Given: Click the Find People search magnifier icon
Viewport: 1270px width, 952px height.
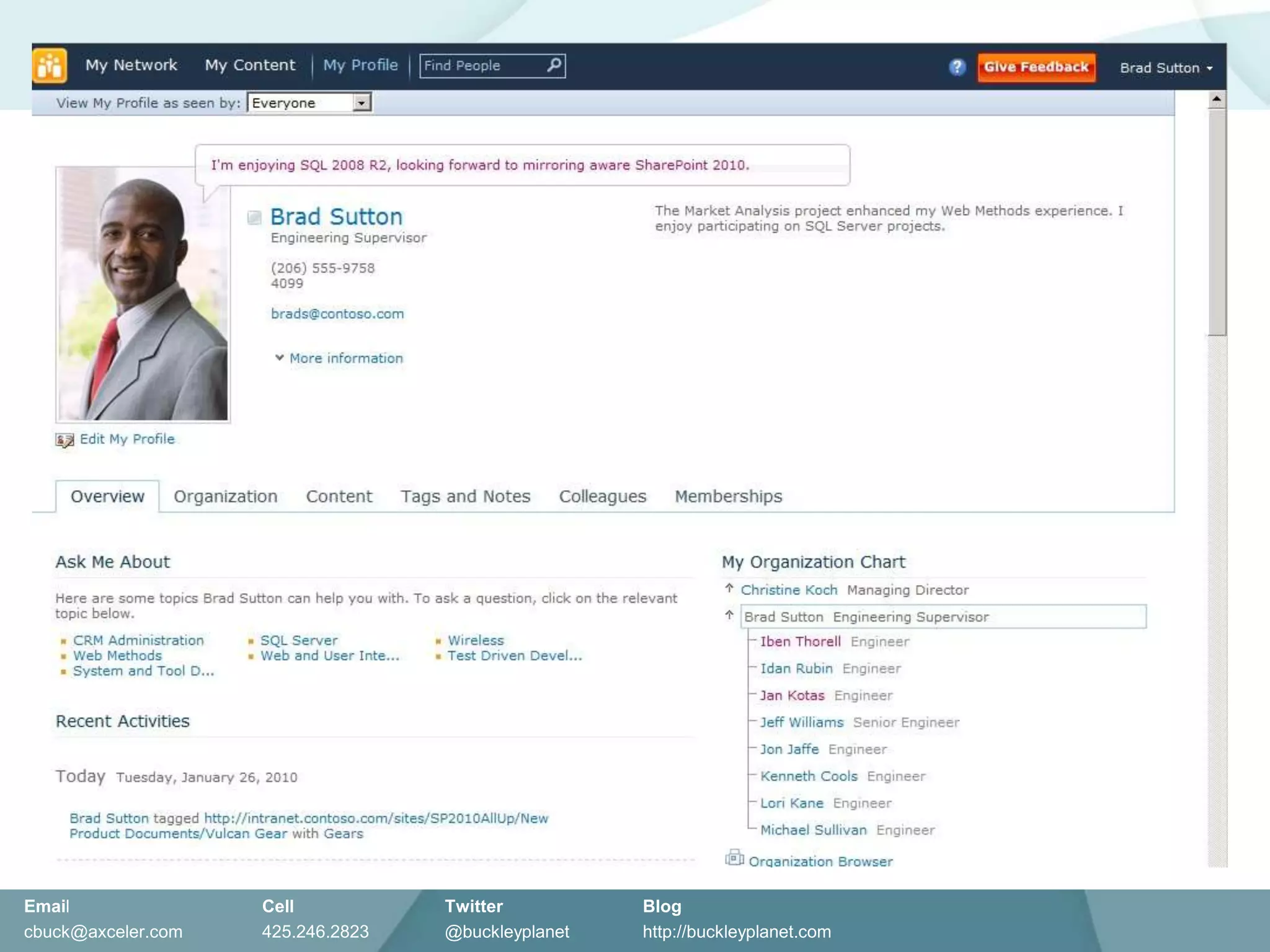Looking at the screenshot, I should pos(554,65).
